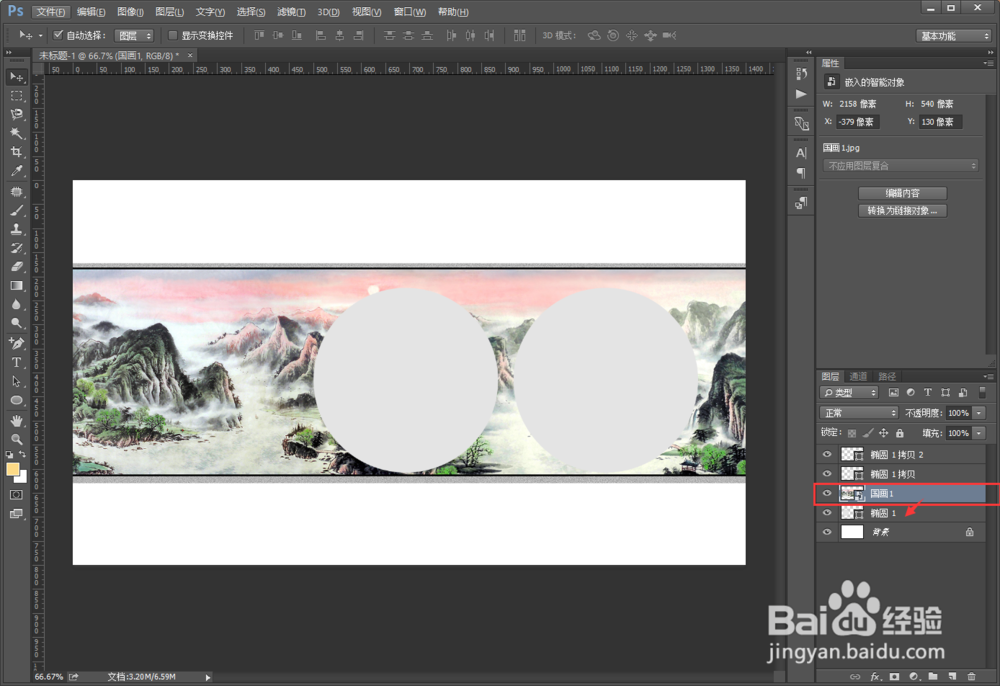Select the Eraser tool

(17, 266)
